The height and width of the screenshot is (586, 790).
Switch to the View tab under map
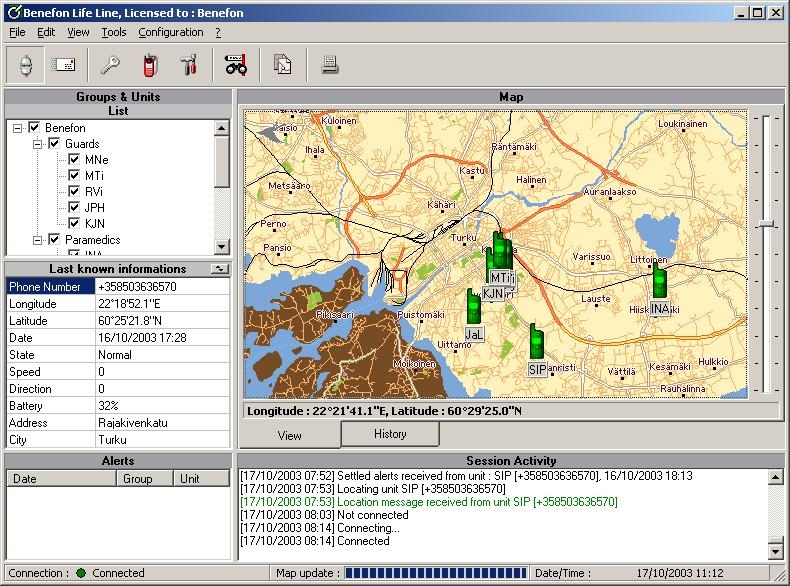(290, 436)
